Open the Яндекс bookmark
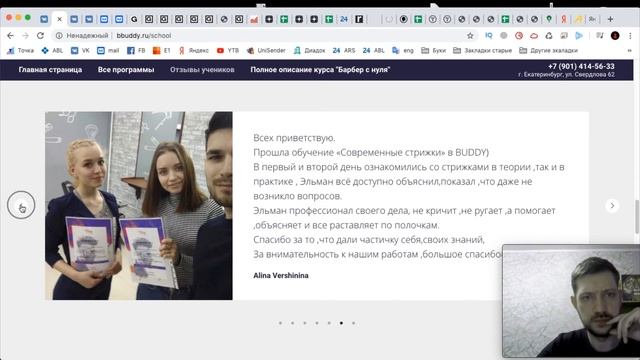The width and height of the screenshot is (640, 360). [194, 51]
